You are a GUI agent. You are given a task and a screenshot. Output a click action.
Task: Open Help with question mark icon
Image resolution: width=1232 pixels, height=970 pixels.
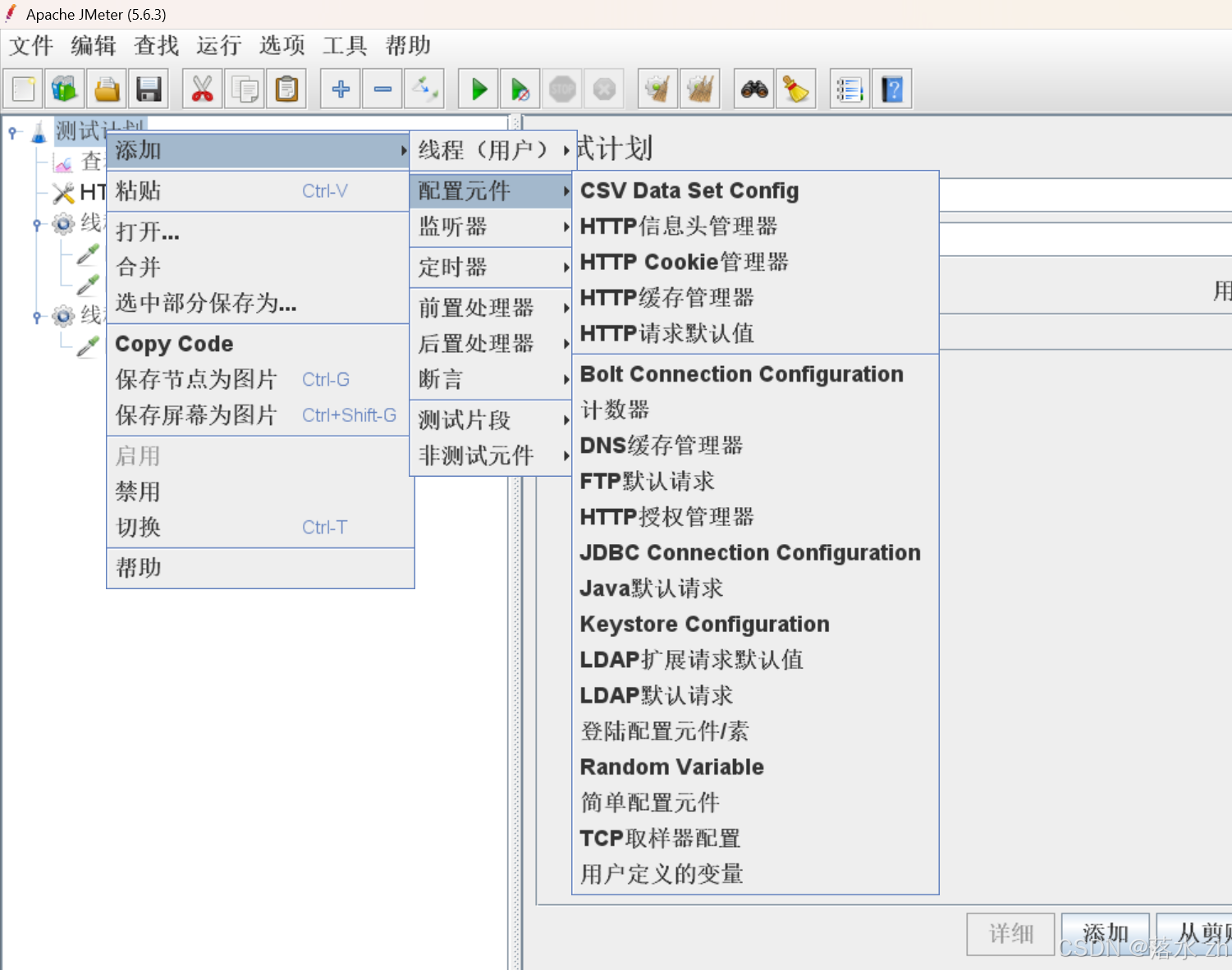pos(892,89)
